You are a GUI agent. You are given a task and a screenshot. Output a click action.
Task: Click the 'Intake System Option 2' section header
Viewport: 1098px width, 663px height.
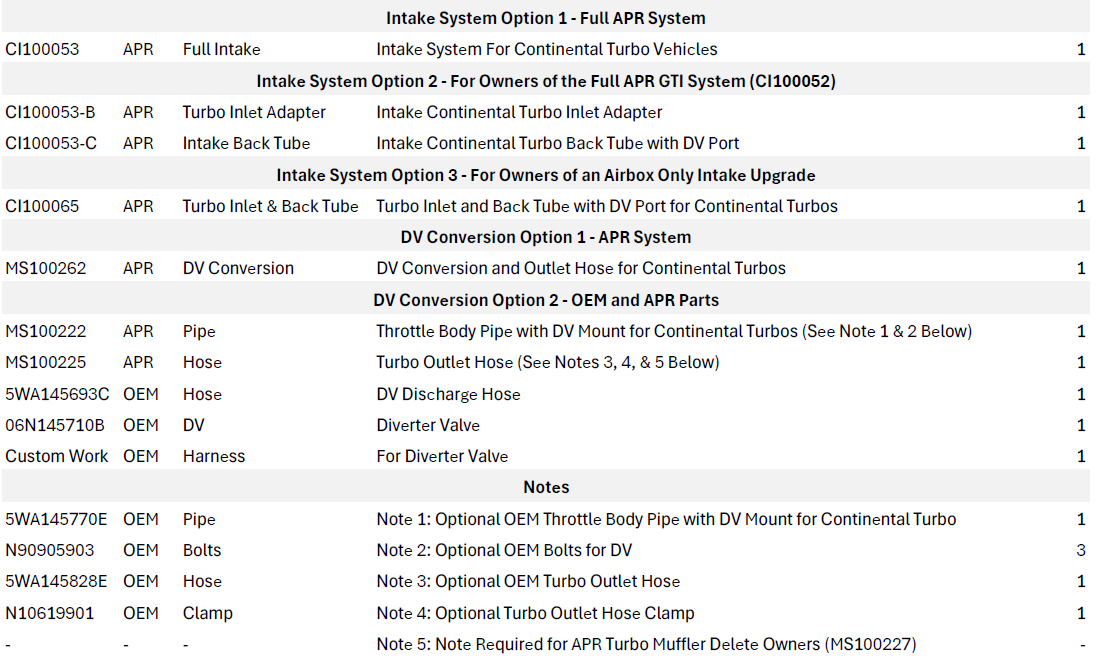[545, 81]
